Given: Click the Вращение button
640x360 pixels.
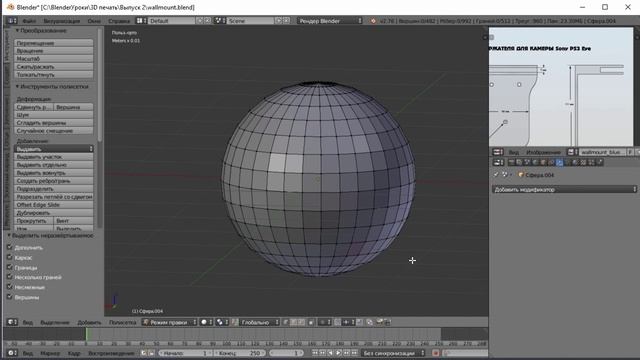Looking at the screenshot, I should (x=53, y=51).
